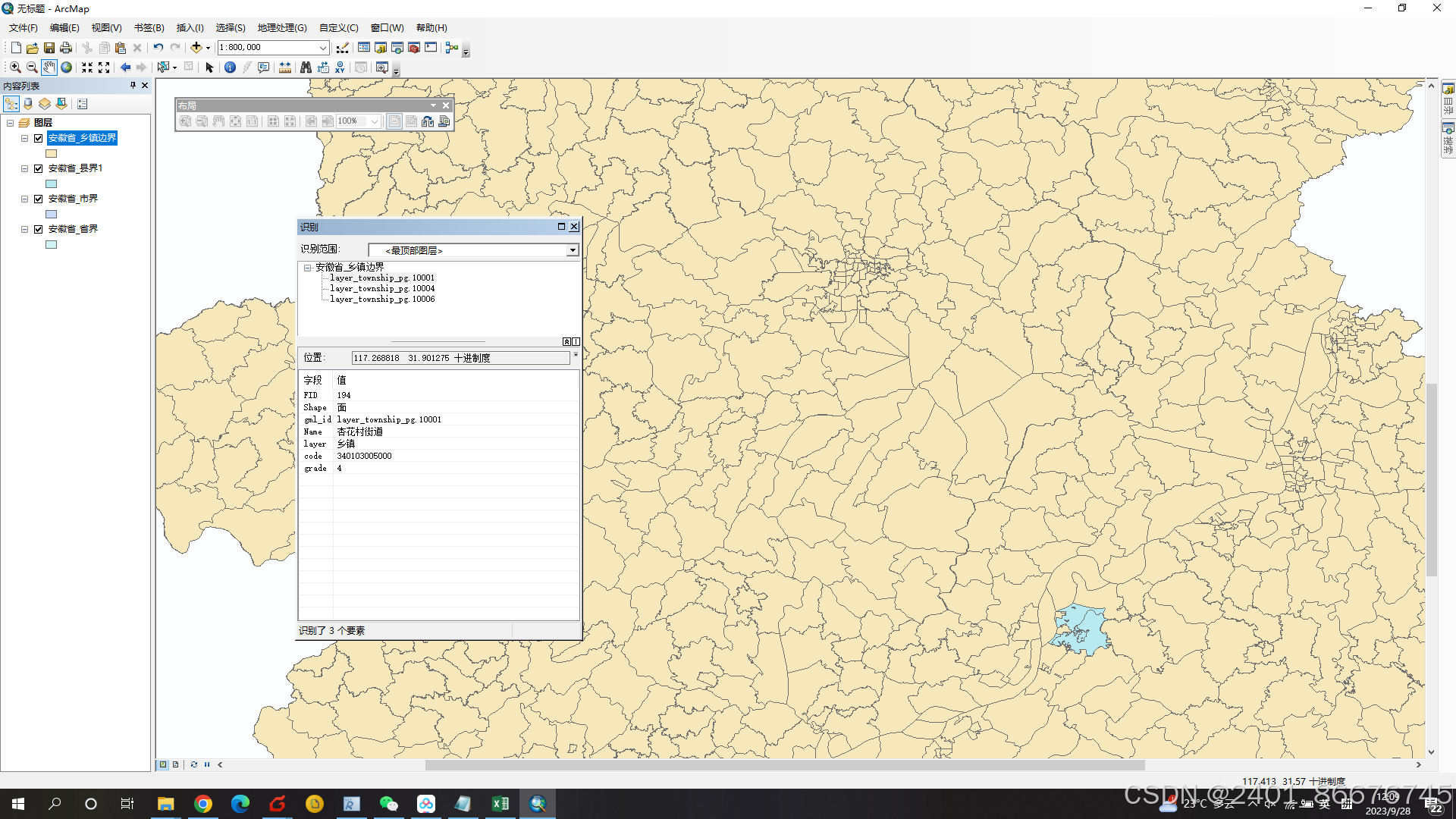Toggle the 安徽省_省界 layer checkbox
Viewport: 1456px width, 819px height.
coord(39,229)
